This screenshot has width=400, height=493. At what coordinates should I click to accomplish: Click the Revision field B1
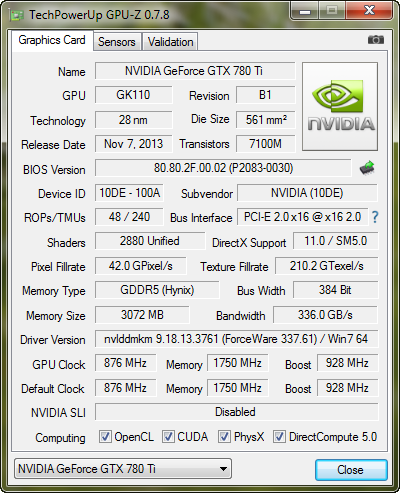pyautogui.click(x=266, y=95)
